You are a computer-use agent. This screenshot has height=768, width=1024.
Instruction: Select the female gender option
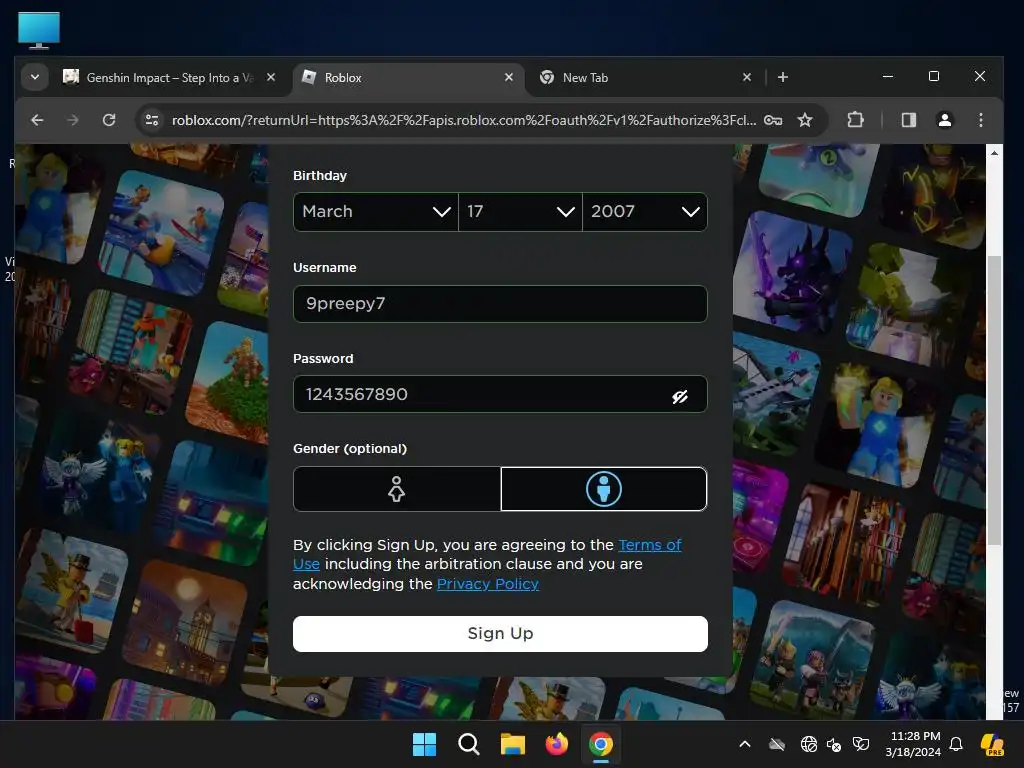click(396, 488)
